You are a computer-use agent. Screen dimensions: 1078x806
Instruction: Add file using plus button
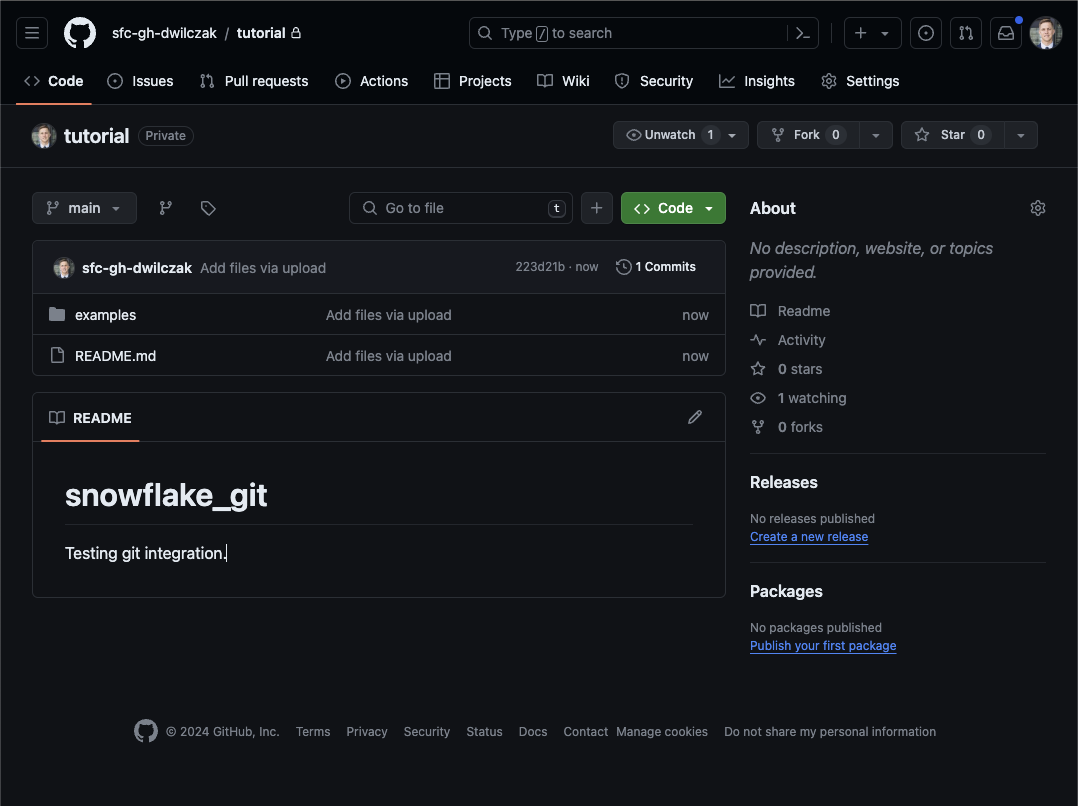pos(597,208)
